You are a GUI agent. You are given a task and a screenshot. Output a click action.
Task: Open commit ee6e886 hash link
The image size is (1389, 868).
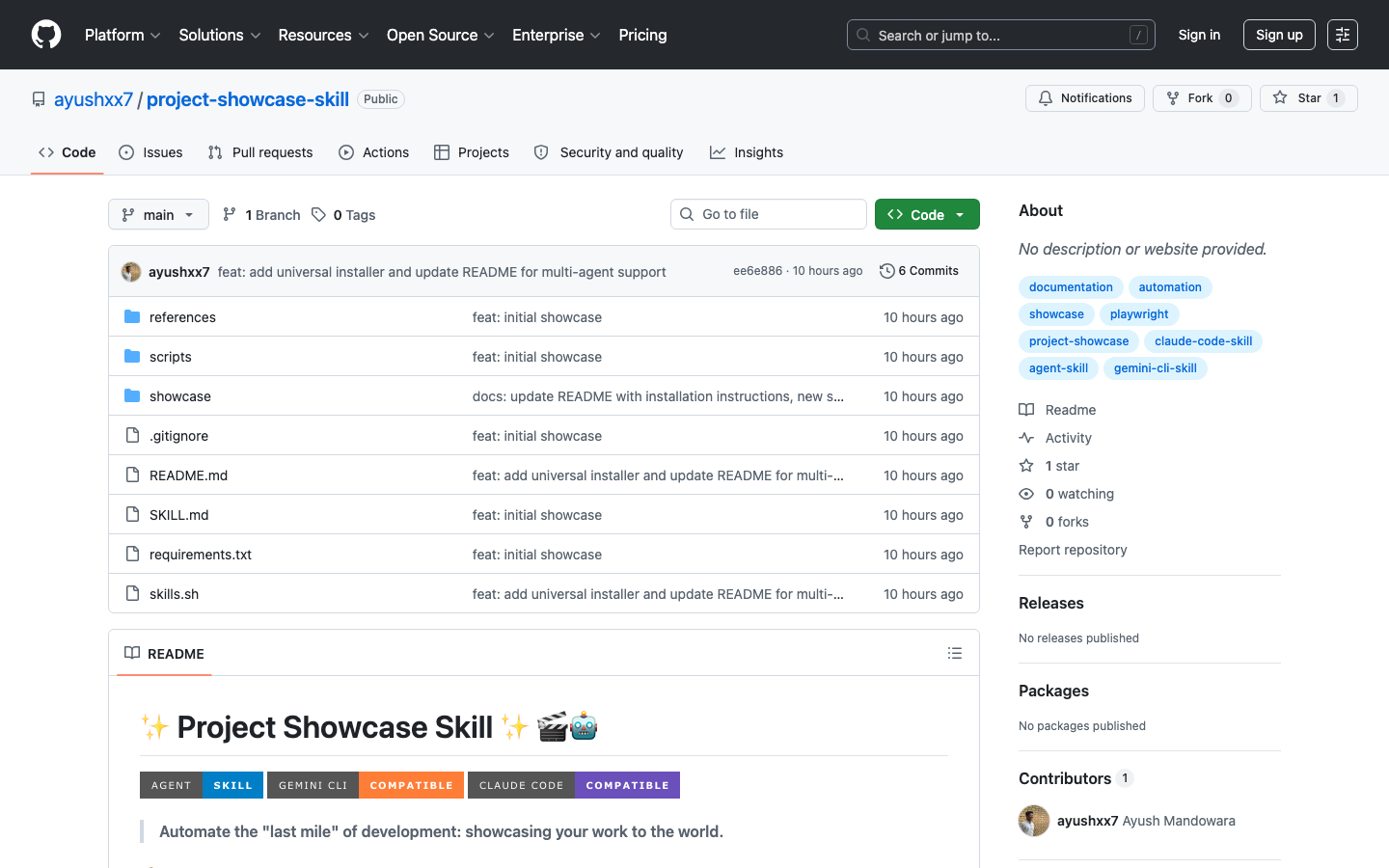coord(757,271)
